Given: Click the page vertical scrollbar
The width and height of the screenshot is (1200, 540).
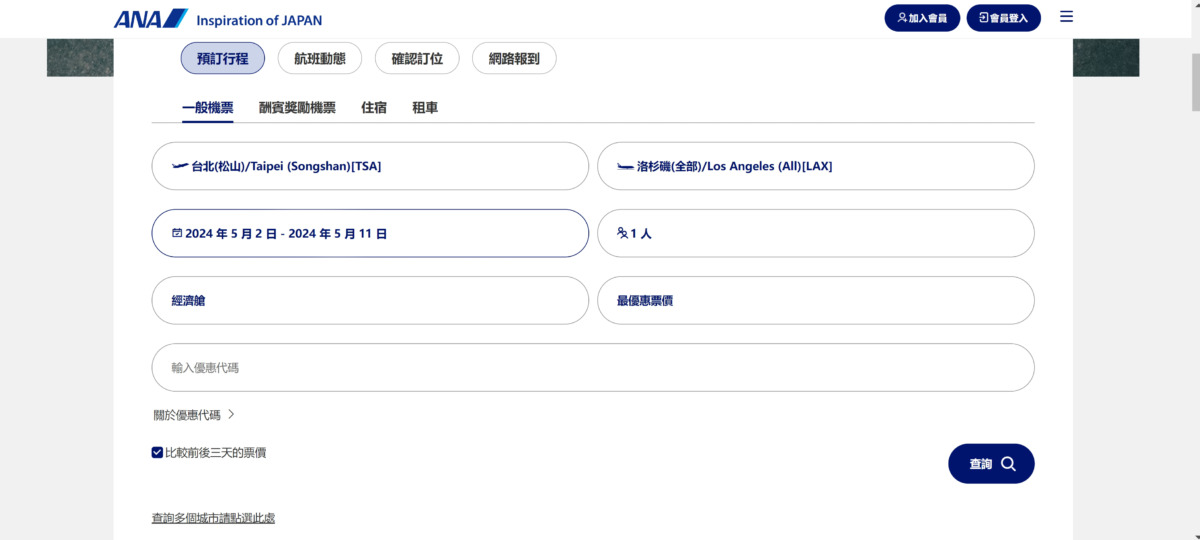Looking at the screenshot, I should click(1193, 300).
